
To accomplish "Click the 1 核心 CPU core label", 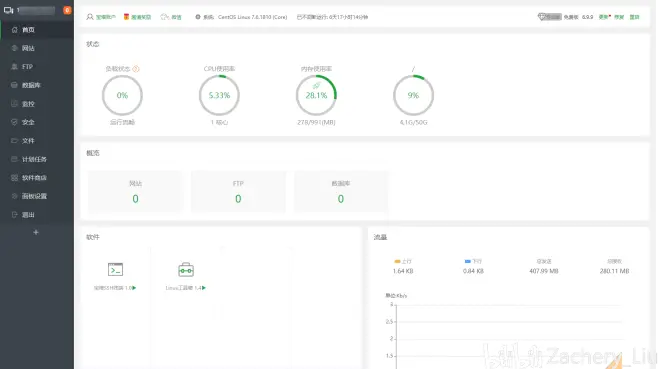I will tap(219, 122).
